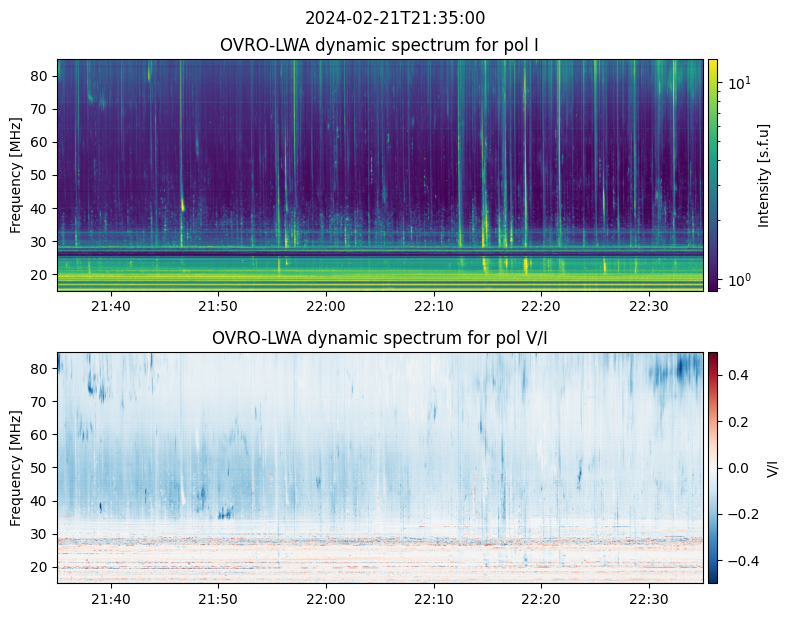Click the 0.4 tick on the V/I colorbar
This screenshot has height=617, width=789.
[738, 375]
